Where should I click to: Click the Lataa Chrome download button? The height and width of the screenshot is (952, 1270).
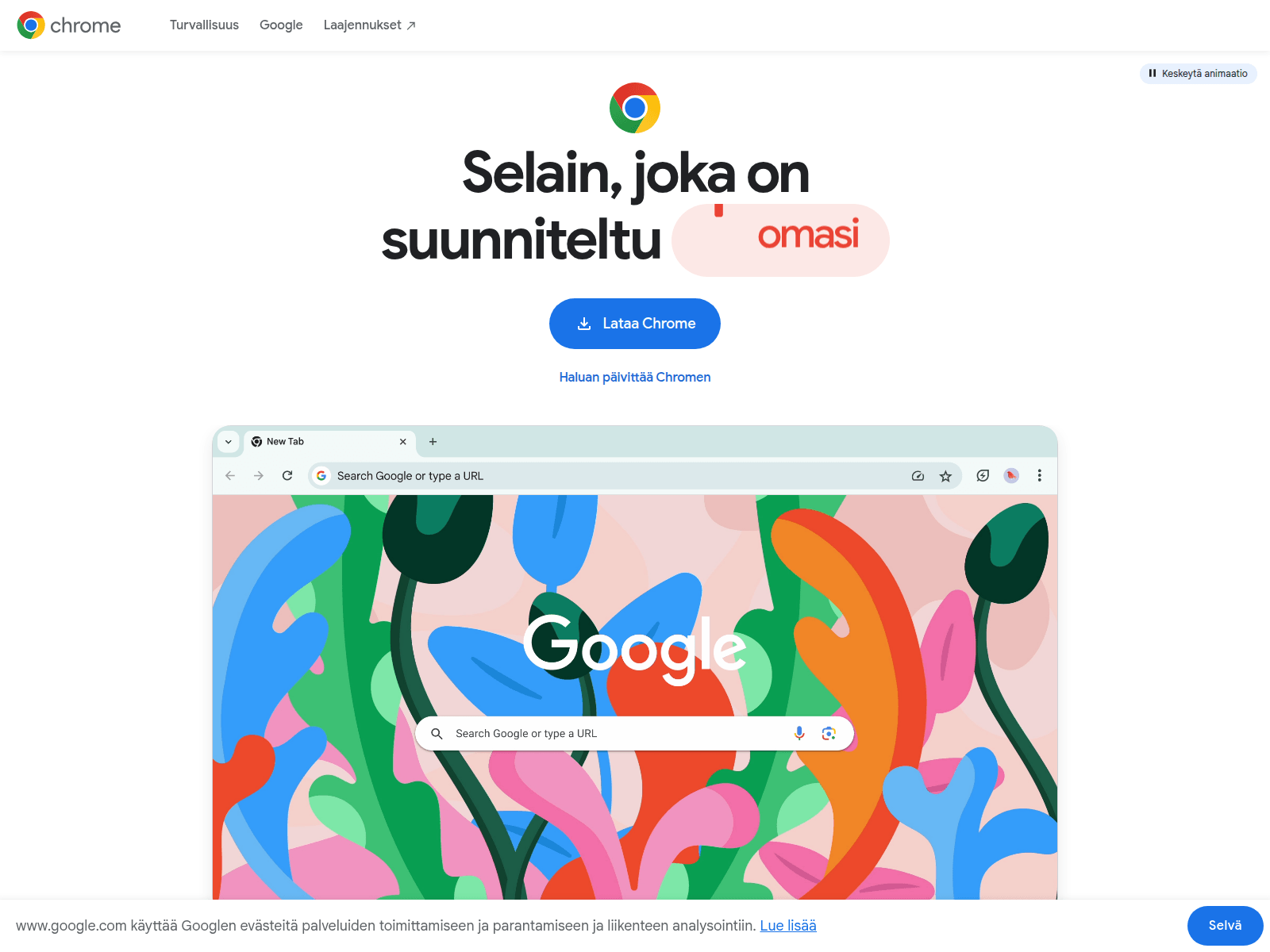tap(635, 324)
